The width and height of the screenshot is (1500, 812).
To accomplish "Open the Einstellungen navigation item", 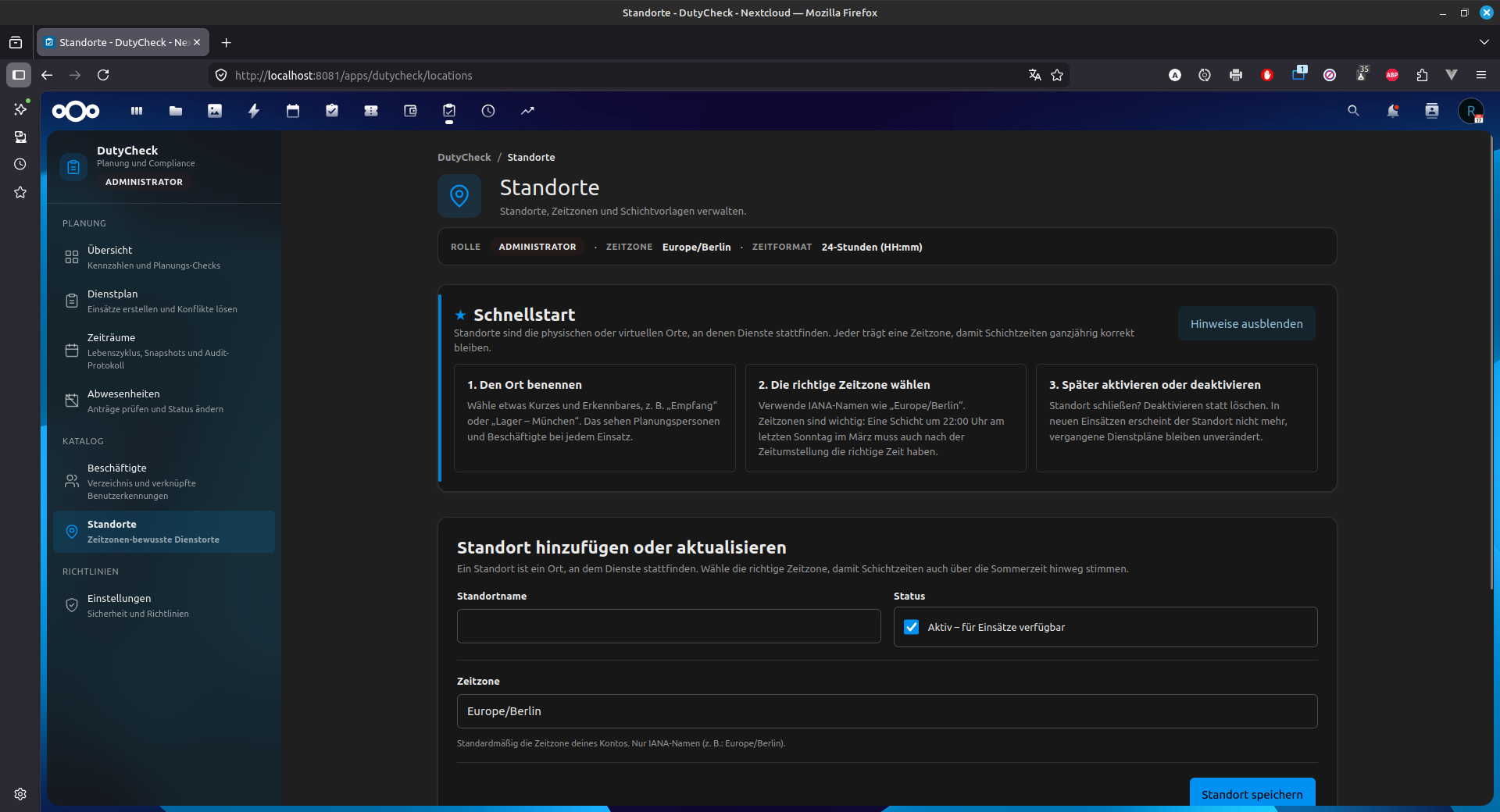I will tap(164, 605).
